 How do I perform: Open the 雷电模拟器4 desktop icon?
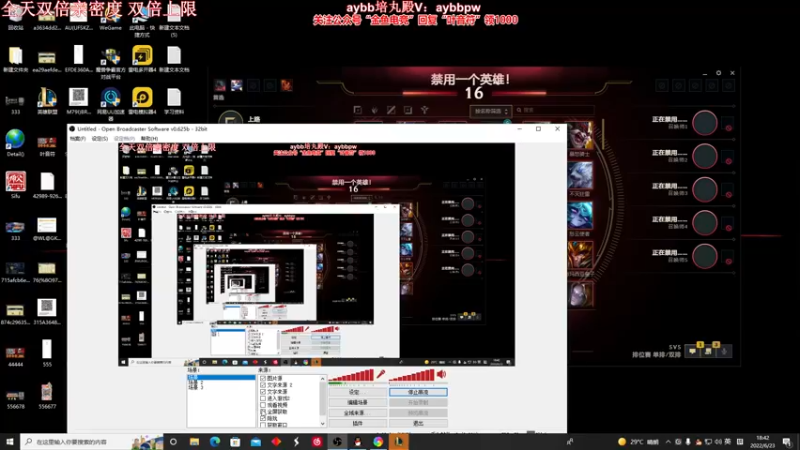142,101
